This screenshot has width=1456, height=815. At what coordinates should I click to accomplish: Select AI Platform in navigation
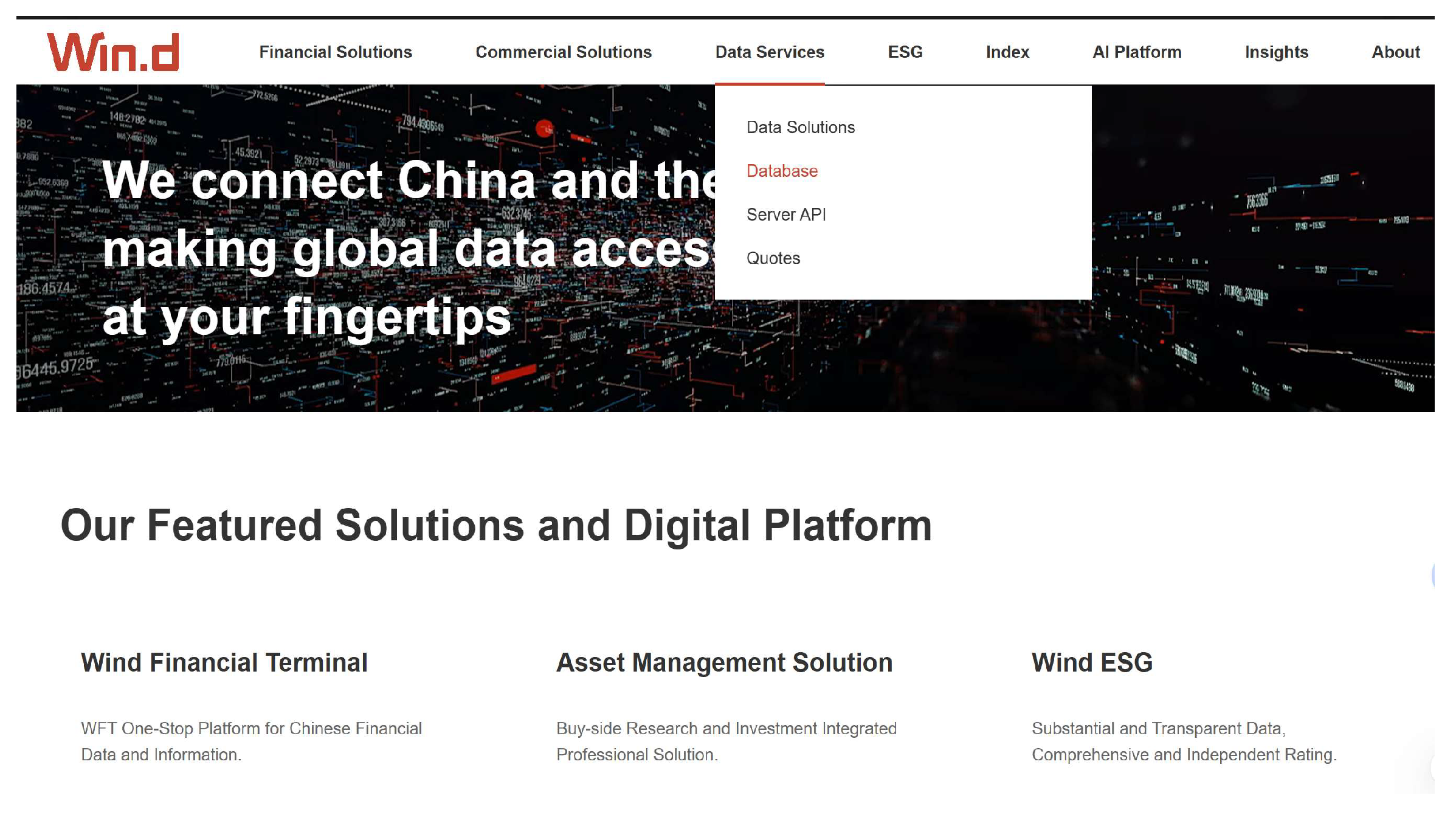(x=1136, y=52)
